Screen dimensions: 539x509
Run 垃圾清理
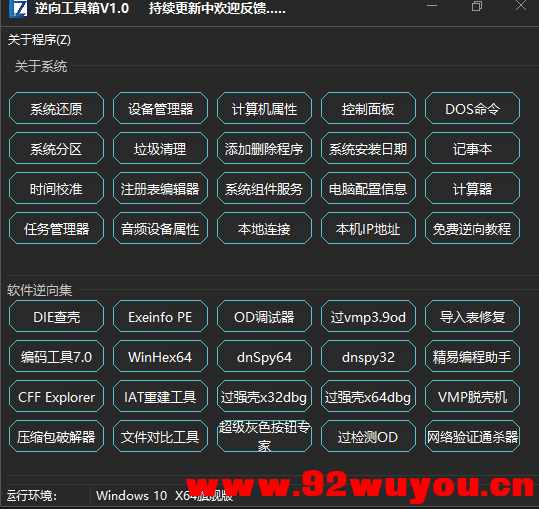pyautogui.click(x=161, y=148)
